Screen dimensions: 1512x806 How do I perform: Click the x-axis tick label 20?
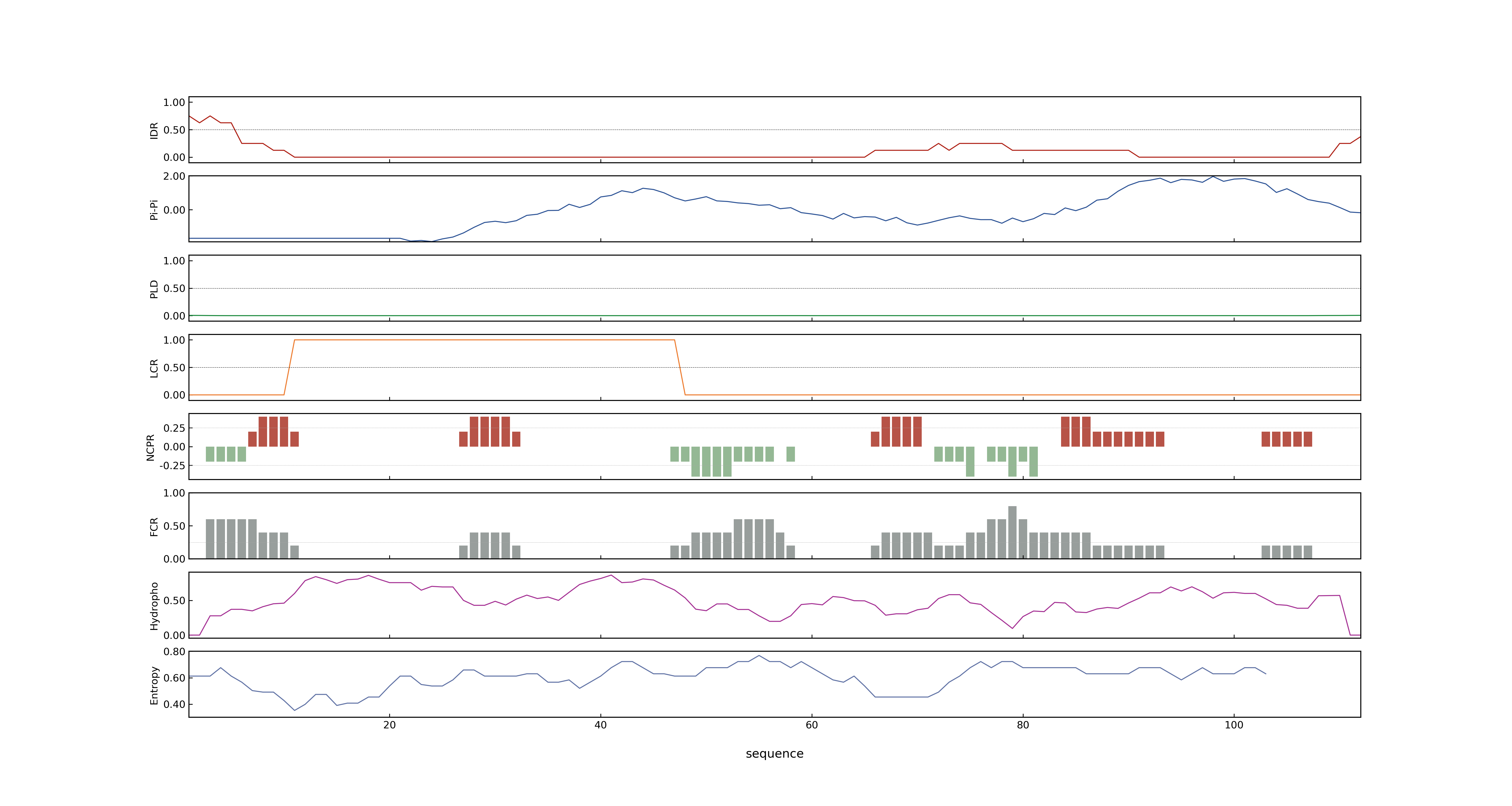coord(389,725)
